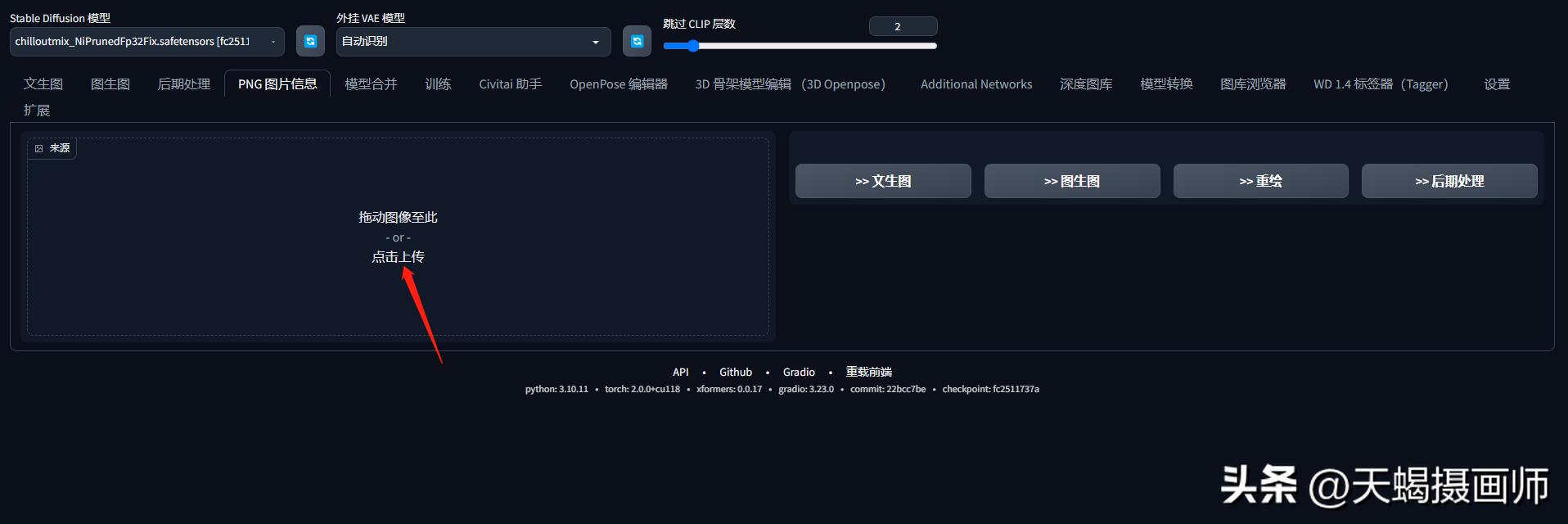
Task: Open the 扩展 tab
Action: pos(37,110)
